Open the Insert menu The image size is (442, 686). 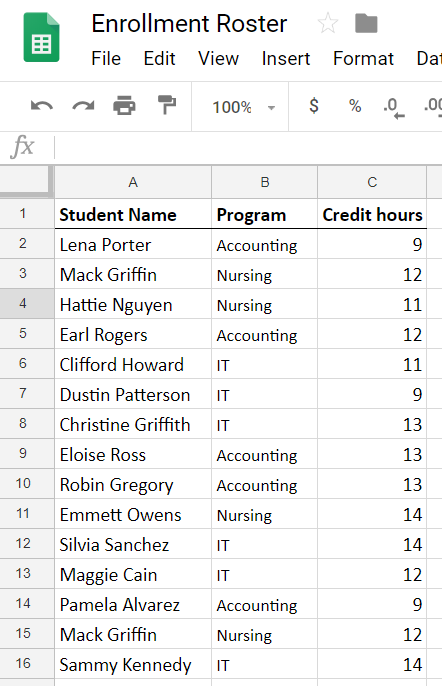pos(286,59)
